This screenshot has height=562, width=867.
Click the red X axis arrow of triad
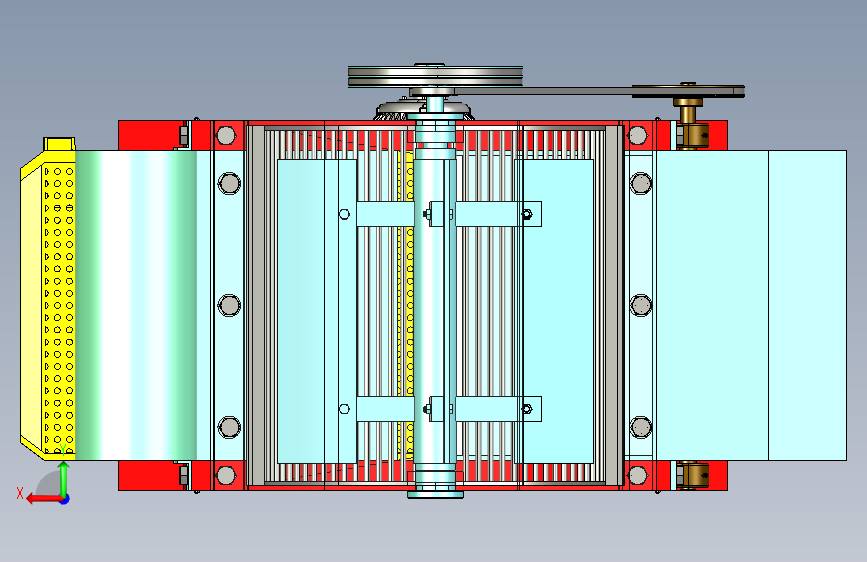(43, 499)
